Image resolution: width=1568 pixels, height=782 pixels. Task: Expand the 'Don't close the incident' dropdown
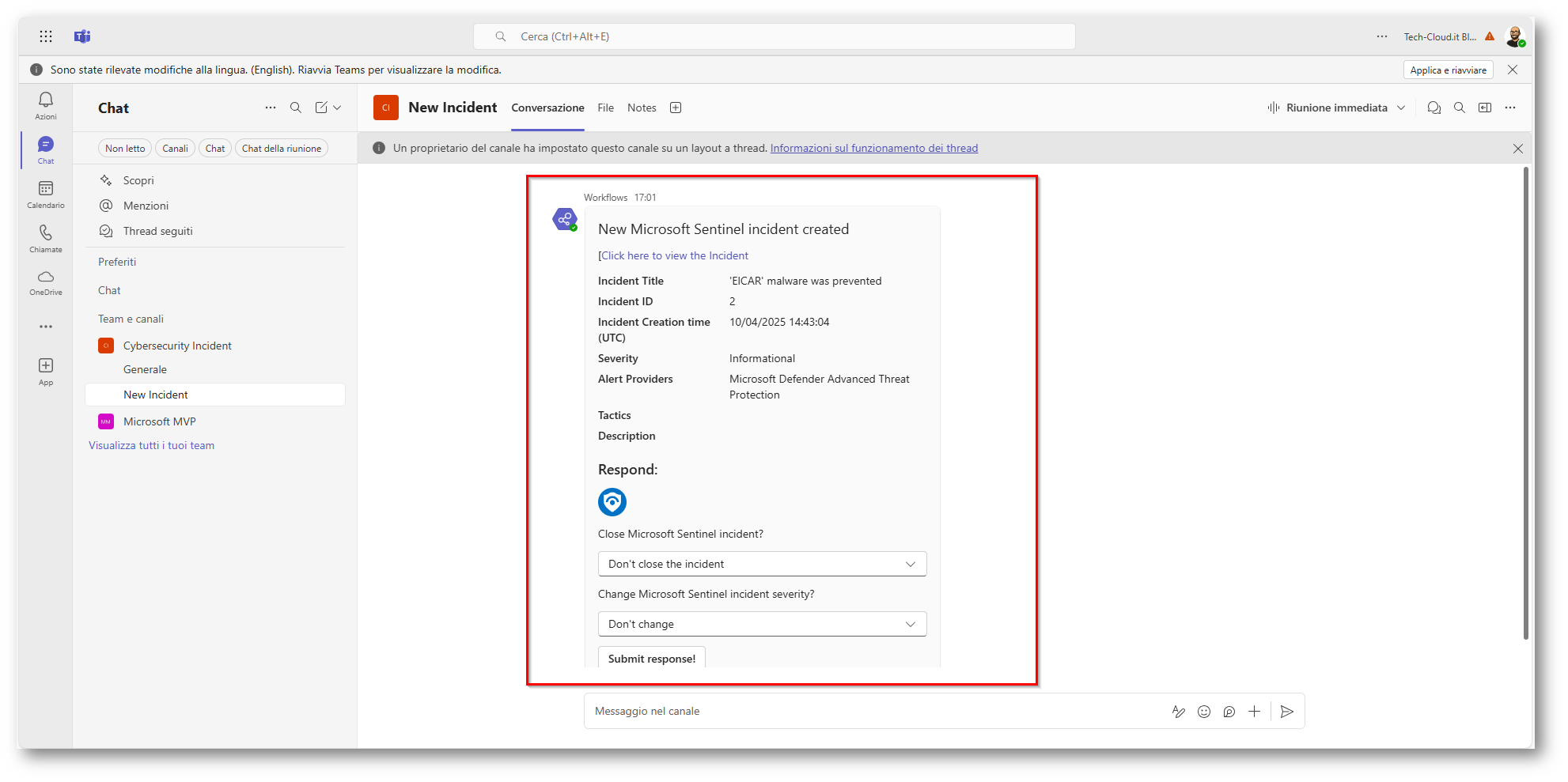(x=762, y=564)
